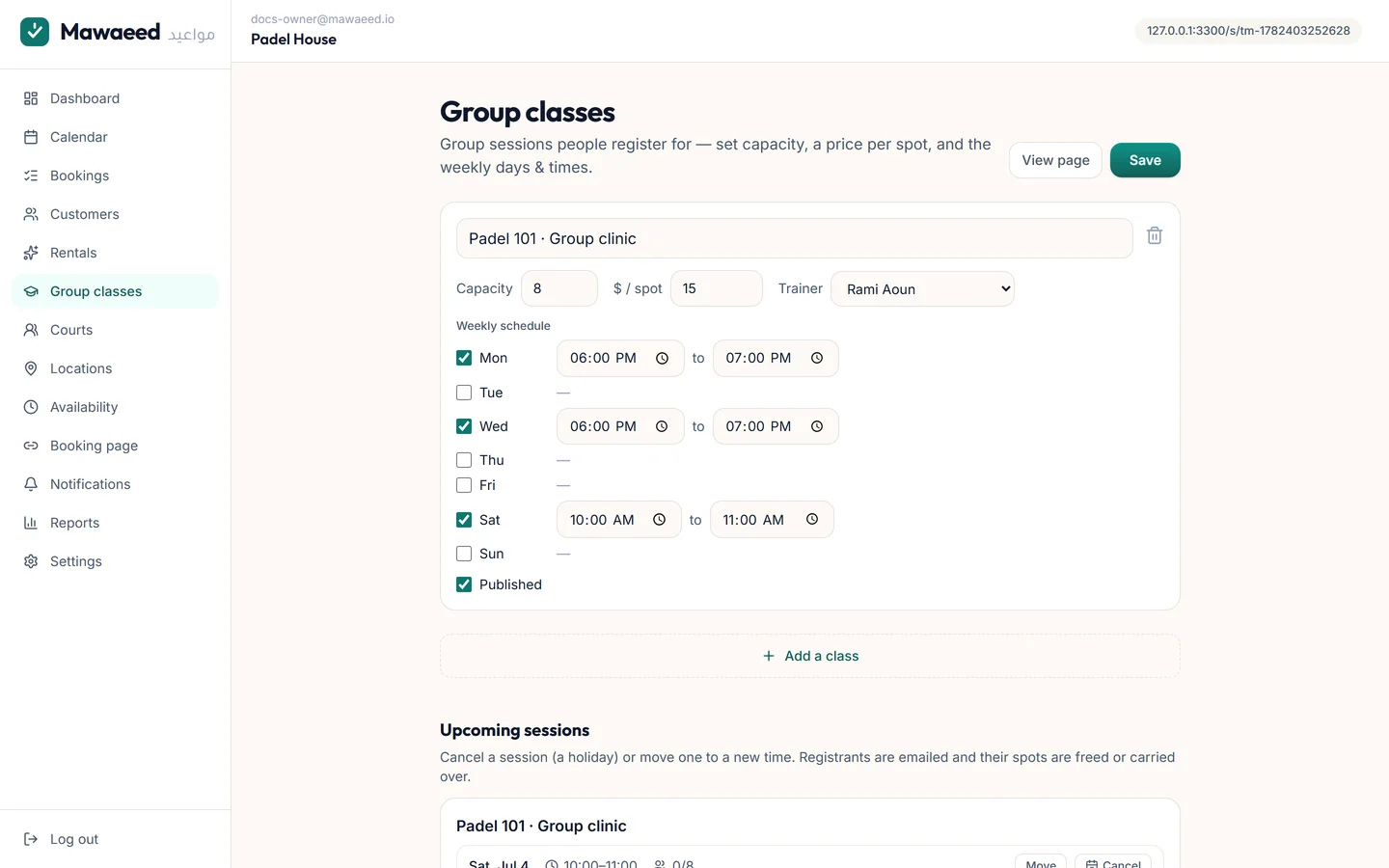Screen dimensions: 1389x868
Task: Open Dashboard in the sidebar
Action: click(116, 98)
